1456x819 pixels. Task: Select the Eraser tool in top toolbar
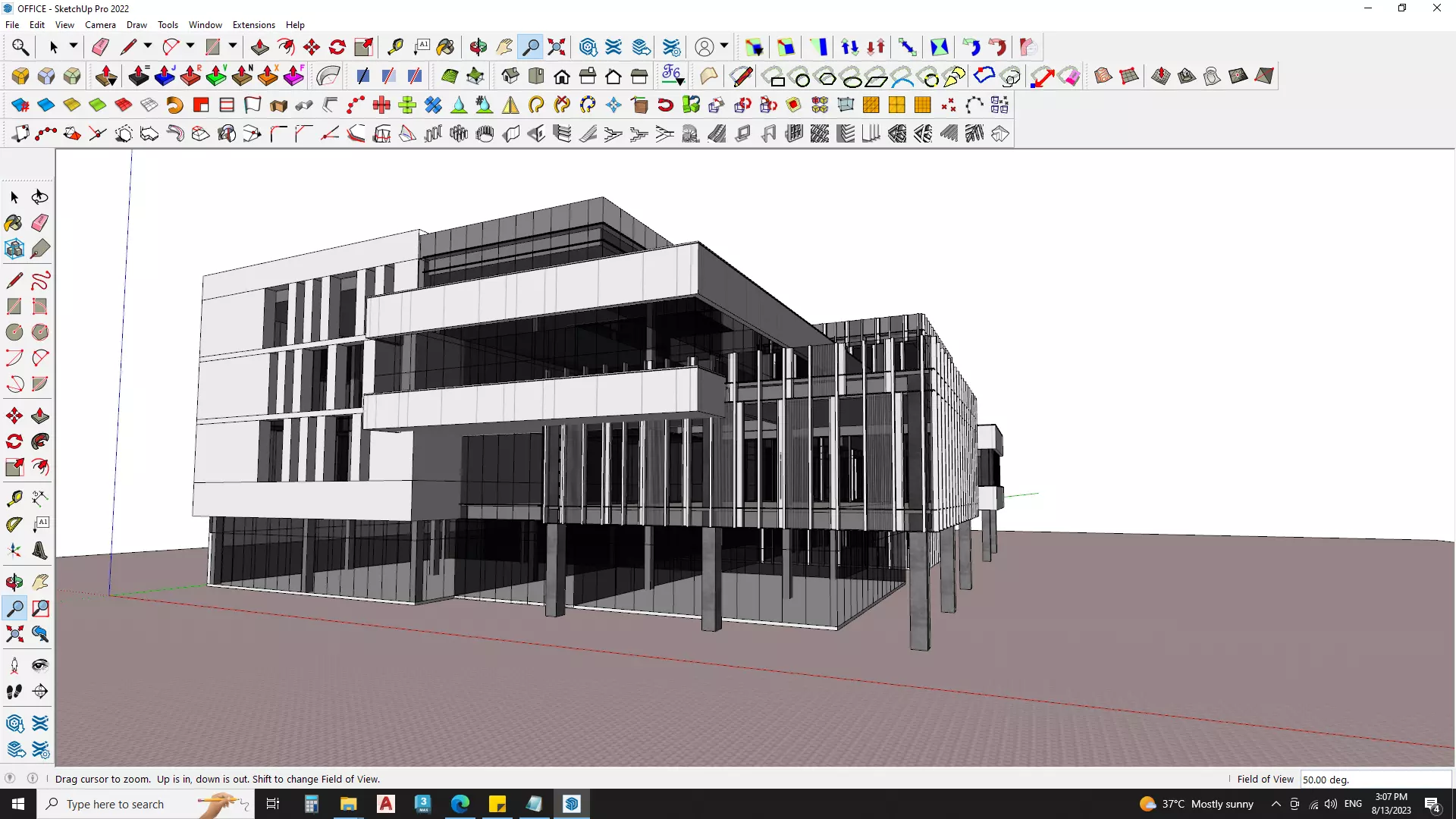click(x=100, y=47)
